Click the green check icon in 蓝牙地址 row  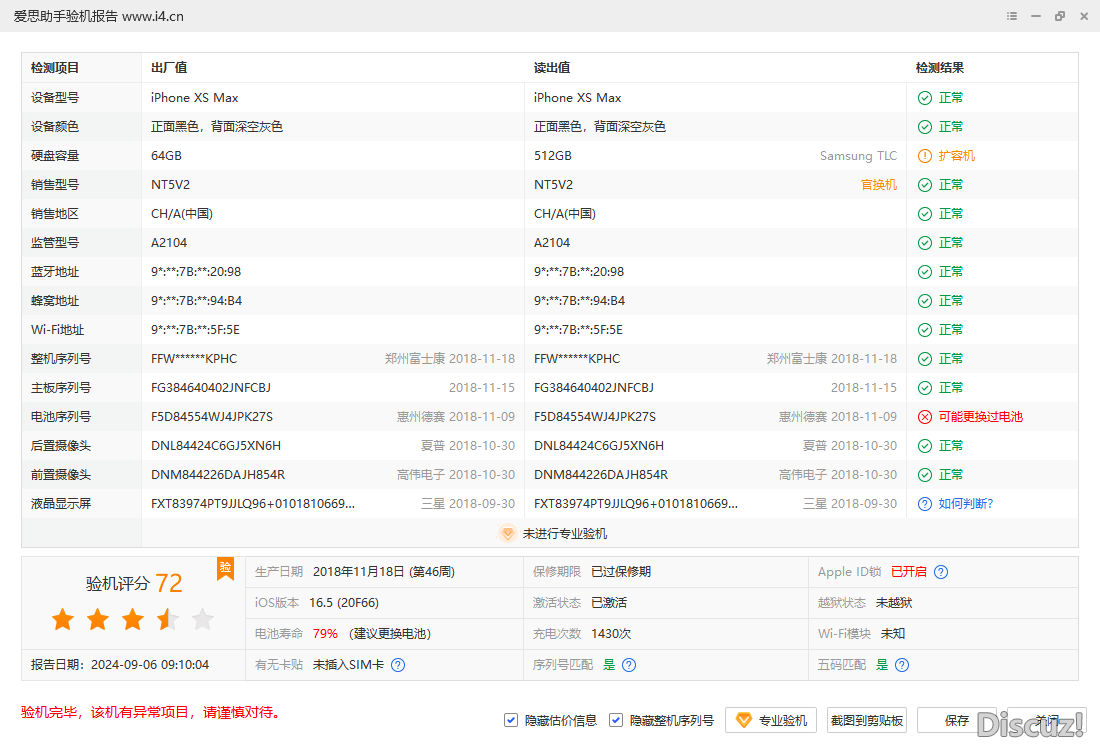[x=925, y=272]
